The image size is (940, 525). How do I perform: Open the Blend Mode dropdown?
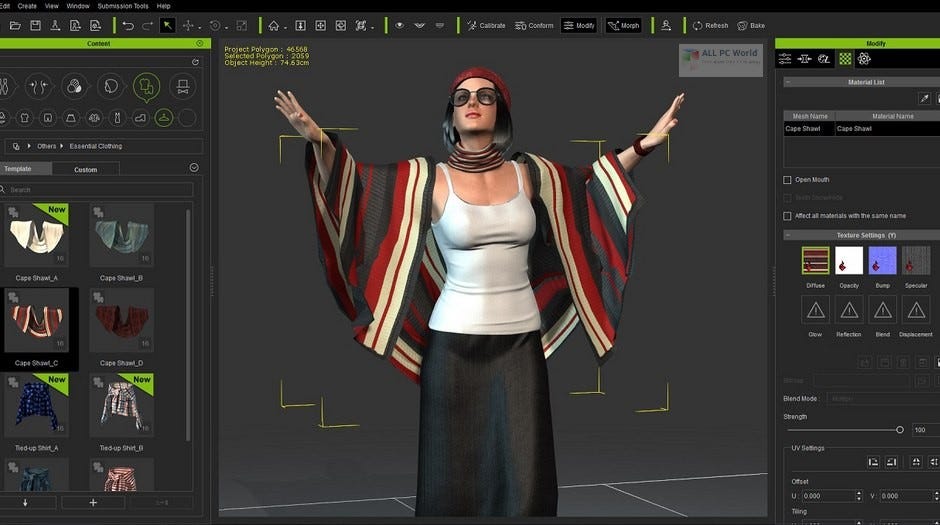click(882, 399)
